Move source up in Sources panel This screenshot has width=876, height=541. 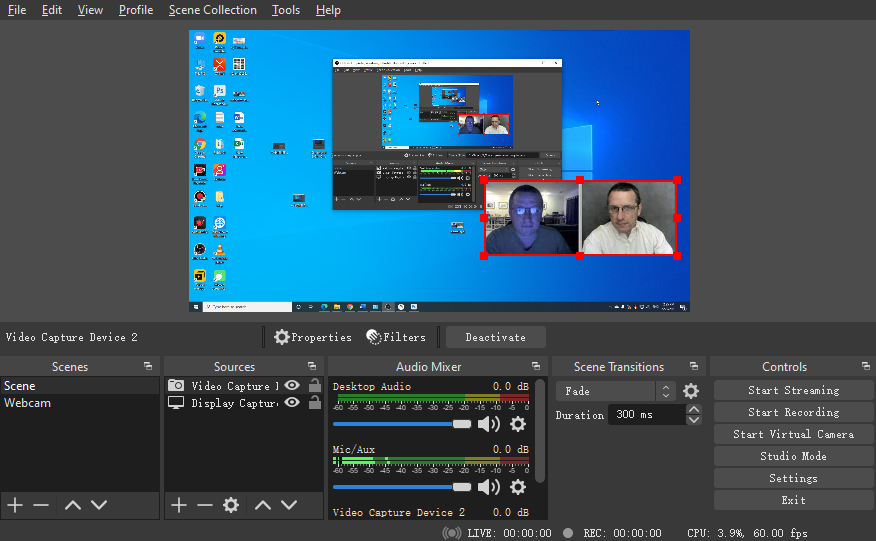263,505
